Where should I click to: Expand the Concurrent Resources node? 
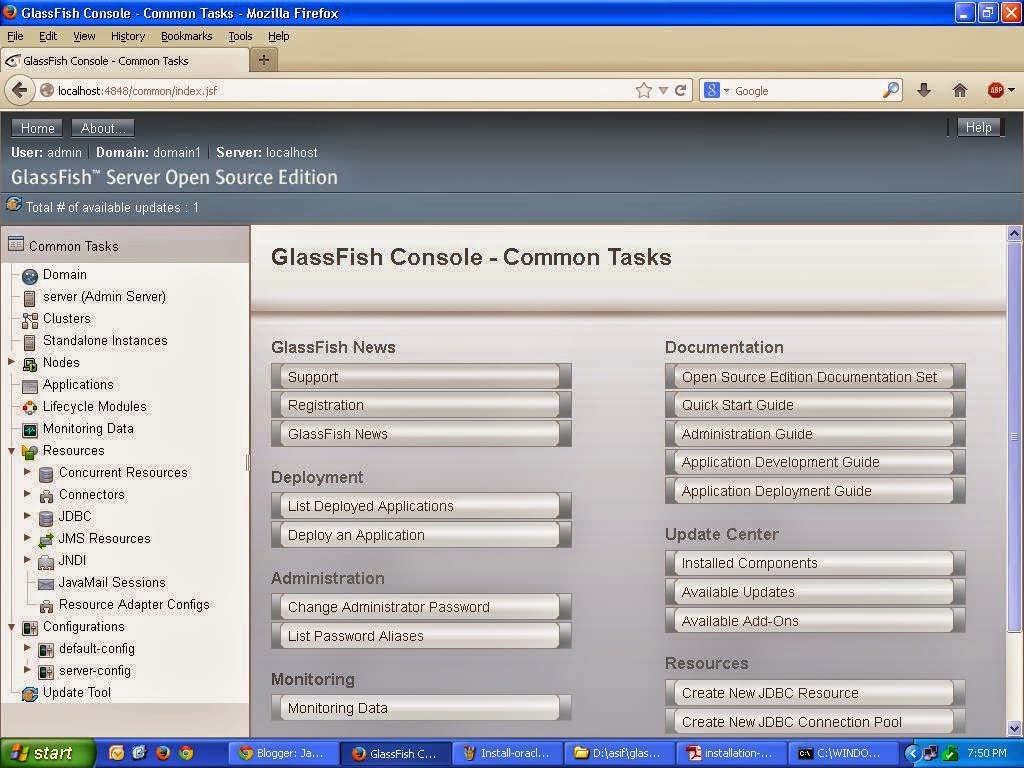(27, 472)
